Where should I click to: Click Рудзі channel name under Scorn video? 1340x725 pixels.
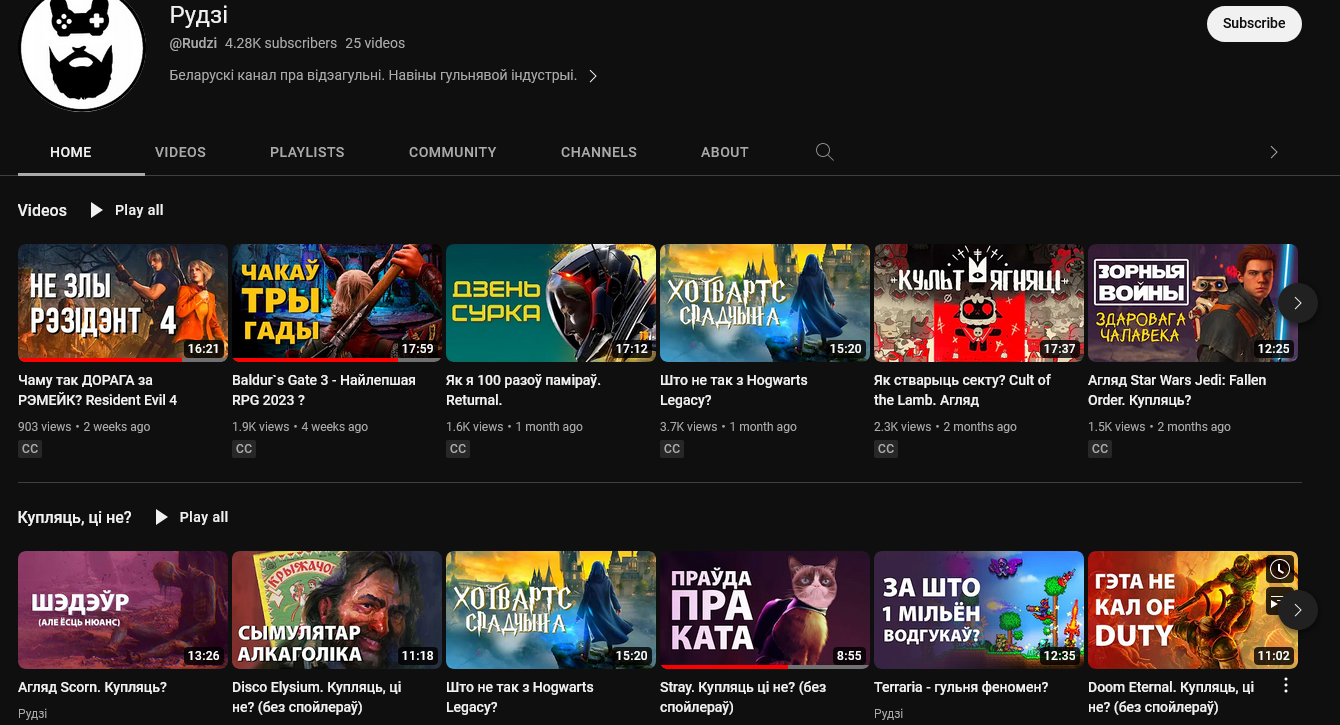click(x=32, y=714)
